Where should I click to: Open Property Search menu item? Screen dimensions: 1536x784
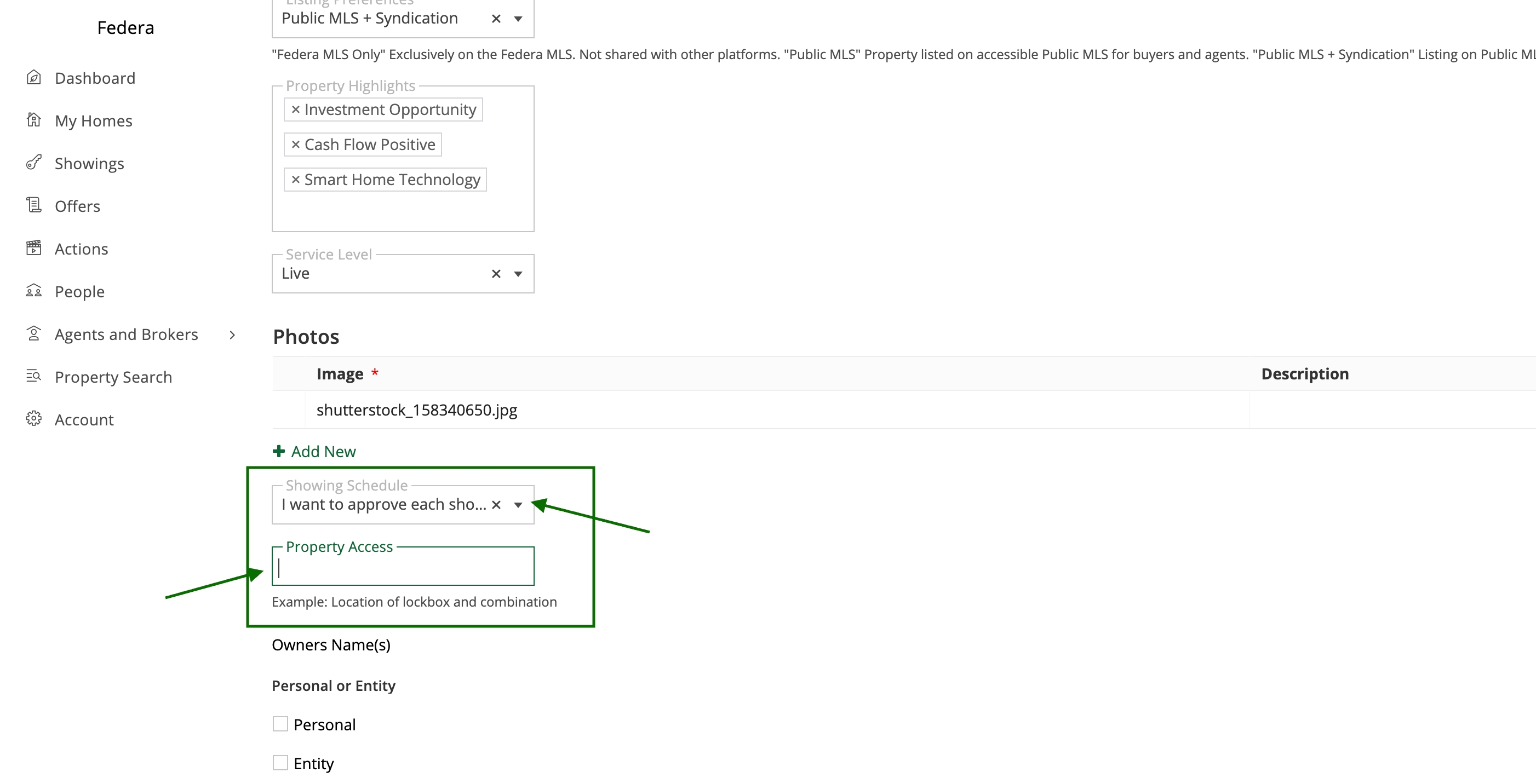point(113,377)
